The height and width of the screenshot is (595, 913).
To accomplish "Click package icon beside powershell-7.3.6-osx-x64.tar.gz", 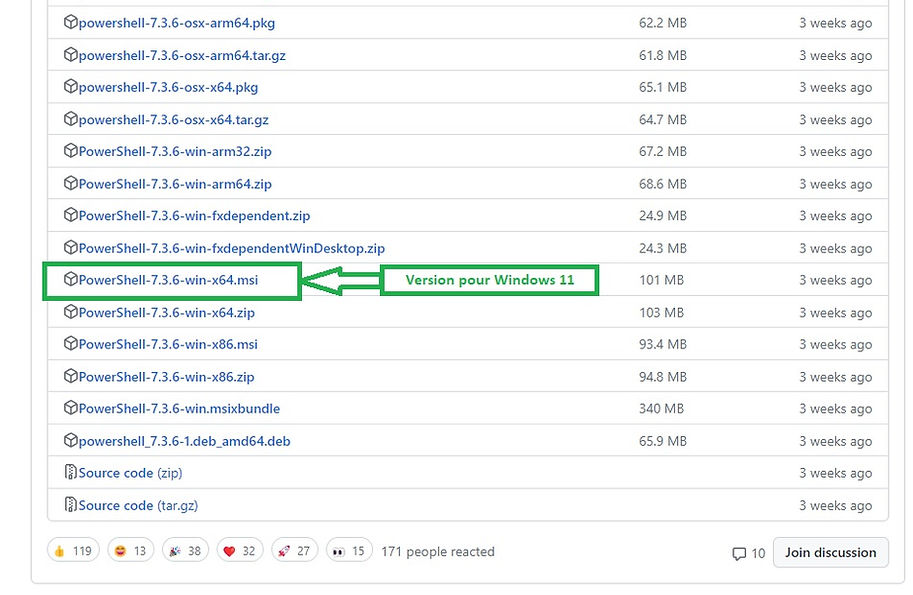I will 70,119.
